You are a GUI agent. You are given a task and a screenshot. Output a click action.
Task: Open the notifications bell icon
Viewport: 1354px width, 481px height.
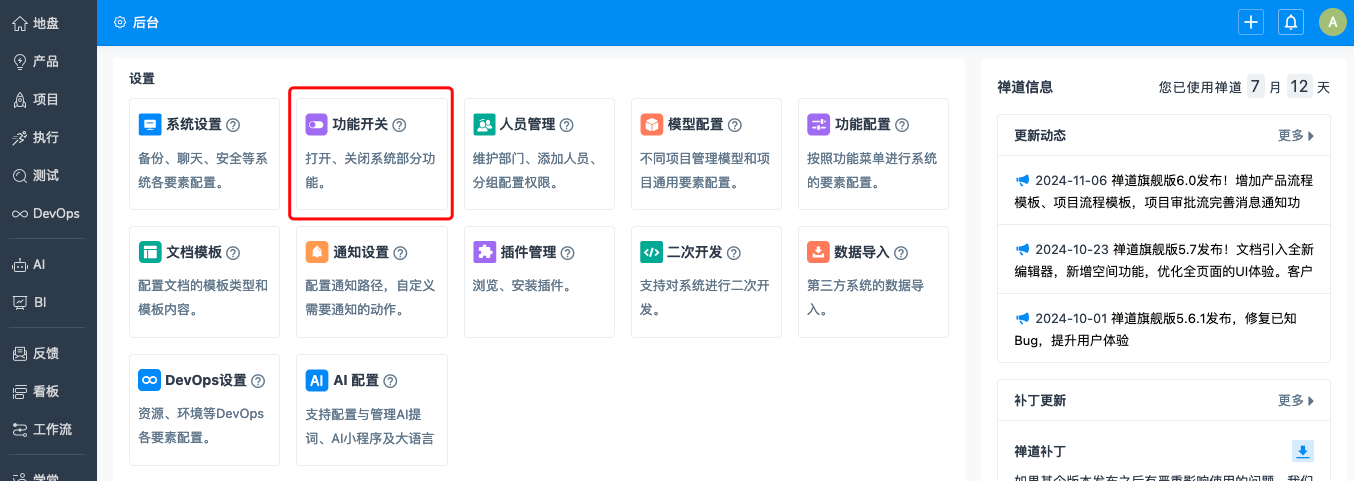1291,22
